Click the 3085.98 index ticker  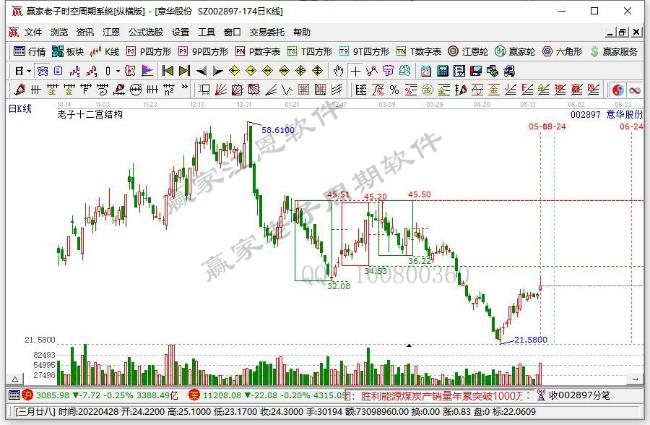pos(53,395)
